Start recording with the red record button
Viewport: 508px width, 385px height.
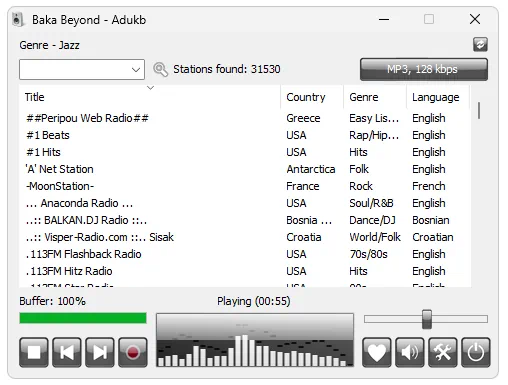(133, 352)
